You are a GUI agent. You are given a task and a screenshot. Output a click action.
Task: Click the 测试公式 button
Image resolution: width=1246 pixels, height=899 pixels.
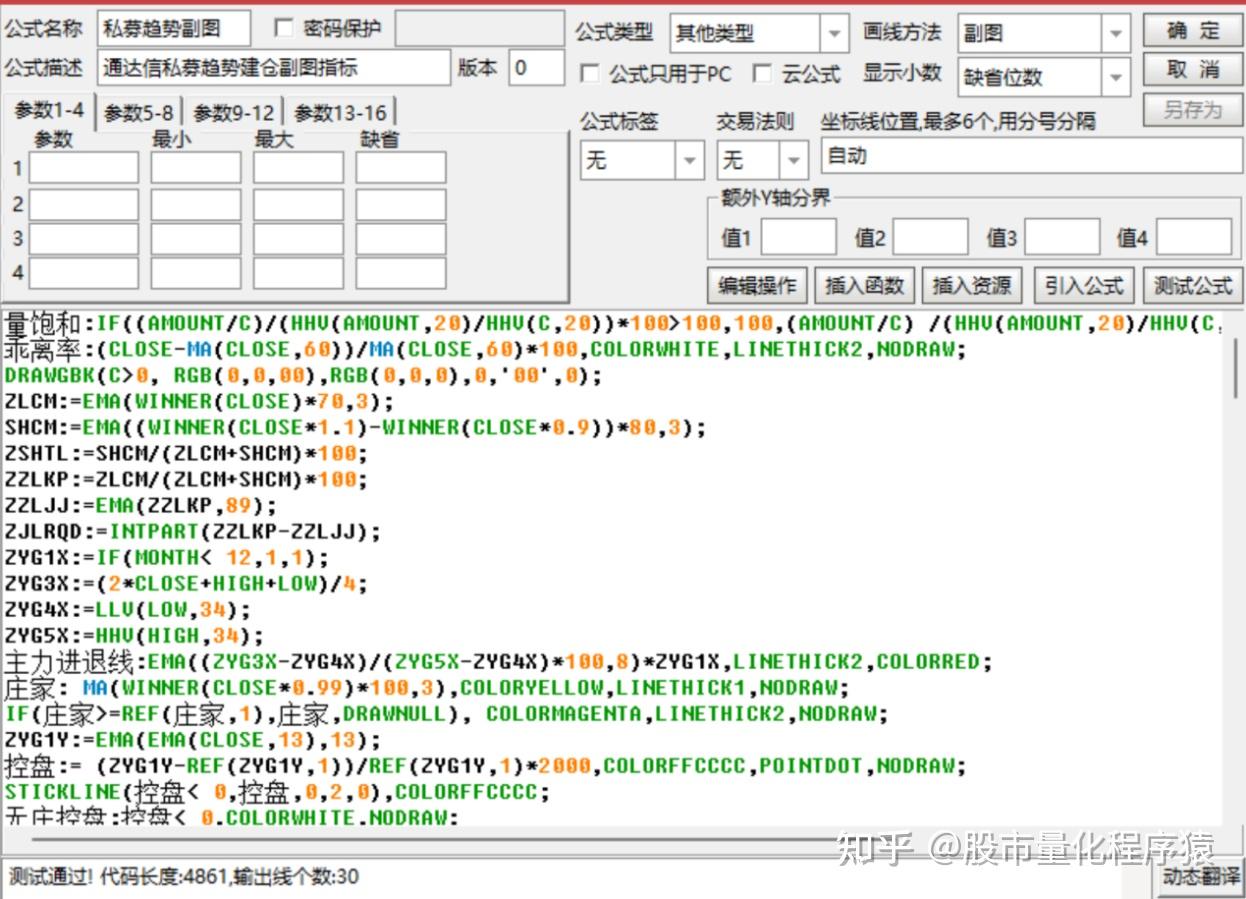click(x=1192, y=286)
